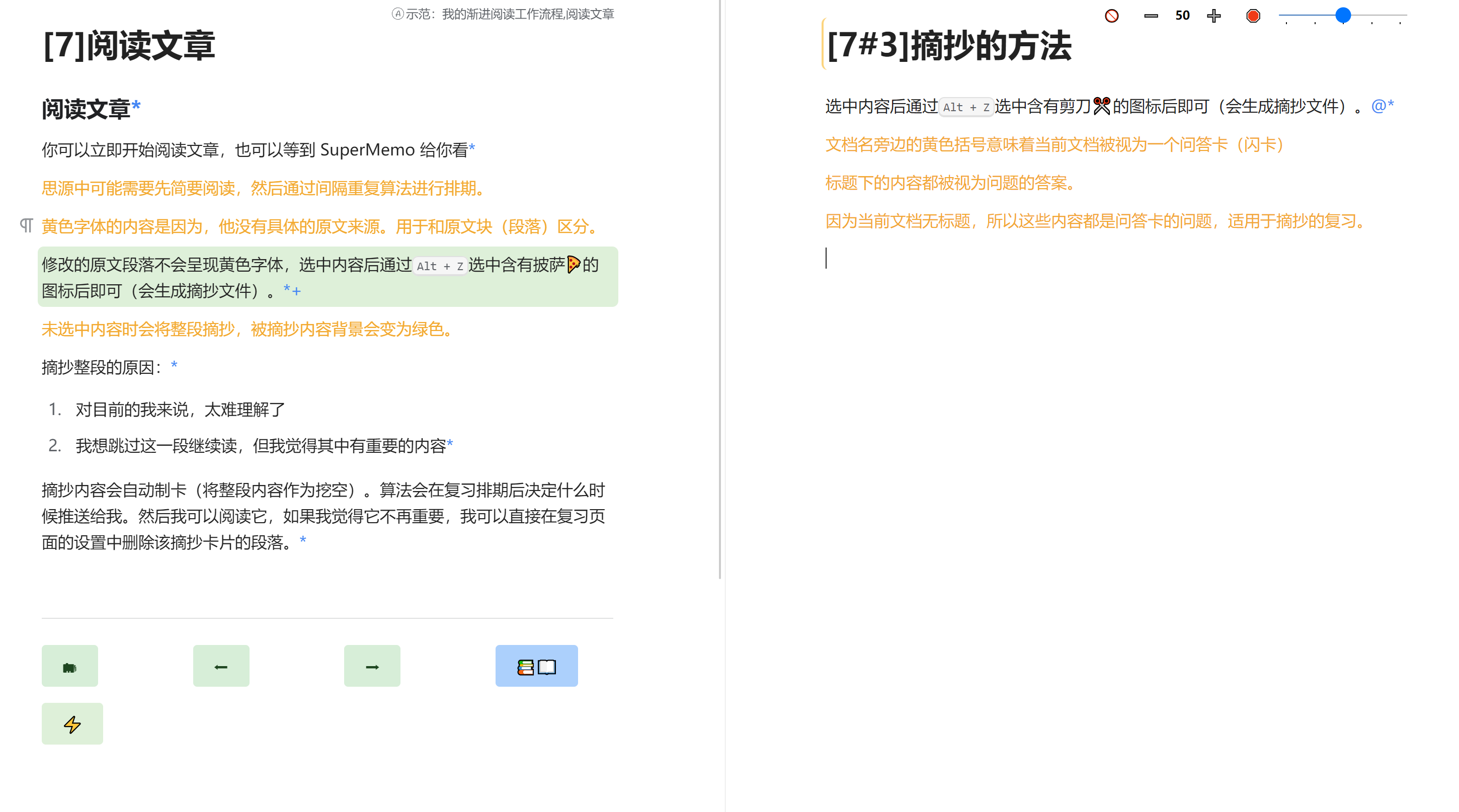Image resolution: width=1459 pixels, height=812 pixels.
Task: Click the left arrow navigation button
Action: click(x=221, y=667)
